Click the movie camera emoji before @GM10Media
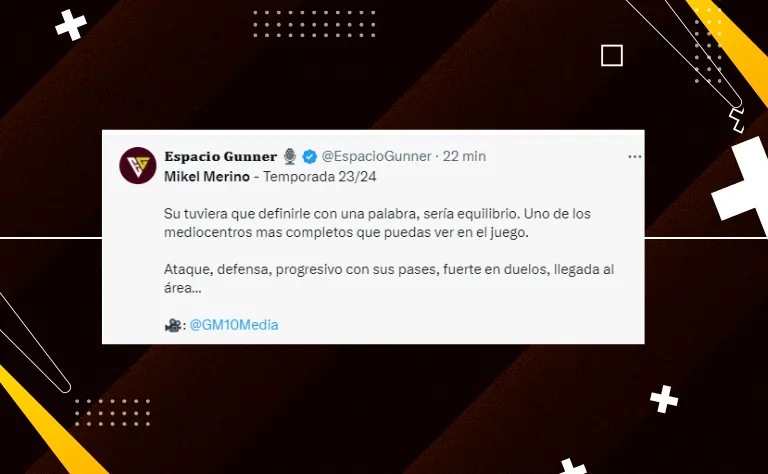Screen dimensions: 768x474 (x=172, y=325)
